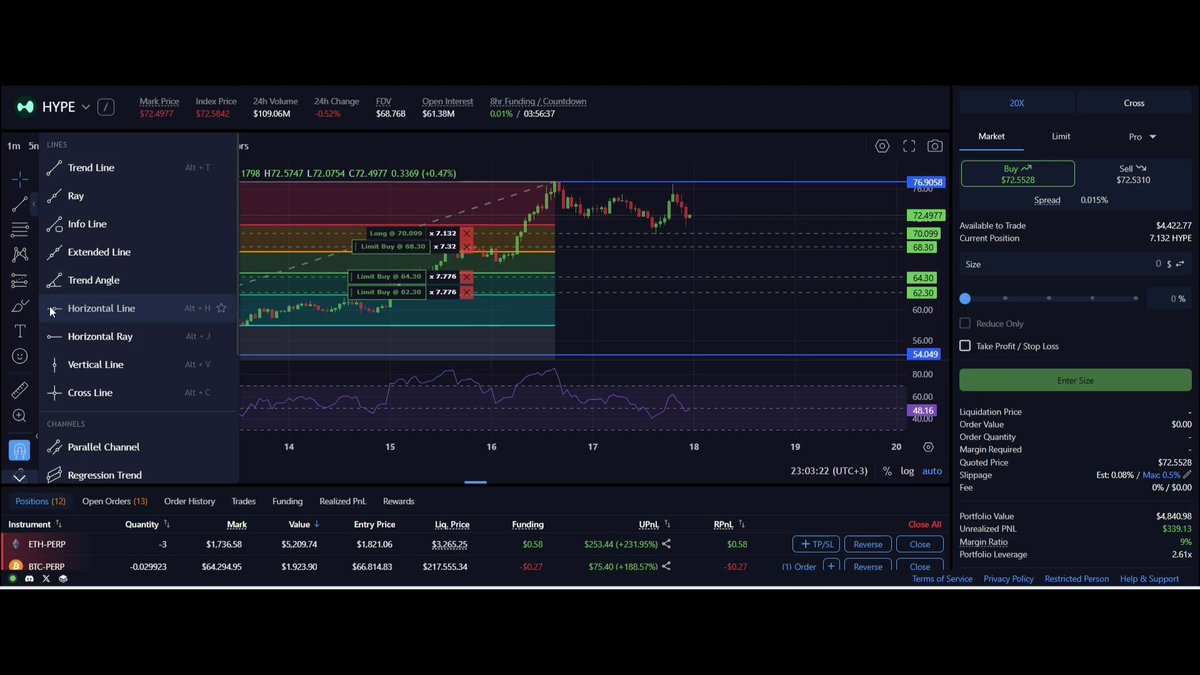Reverse the ETH-PERP position
Viewport: 1200px width, 675px height.
[x=868, y=544]
